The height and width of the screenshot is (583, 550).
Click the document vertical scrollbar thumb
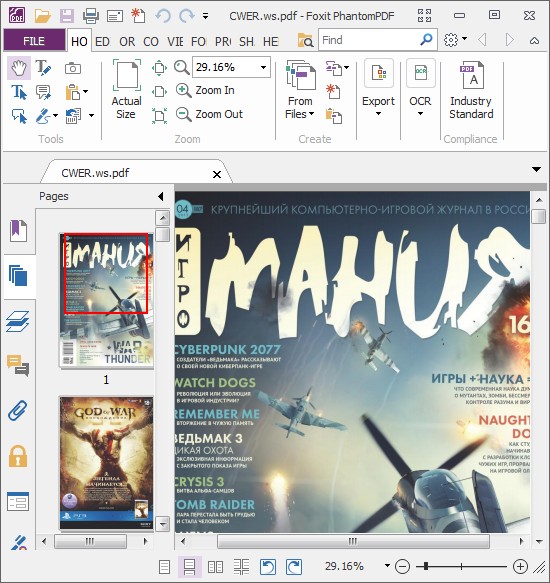tap(538, 216)
